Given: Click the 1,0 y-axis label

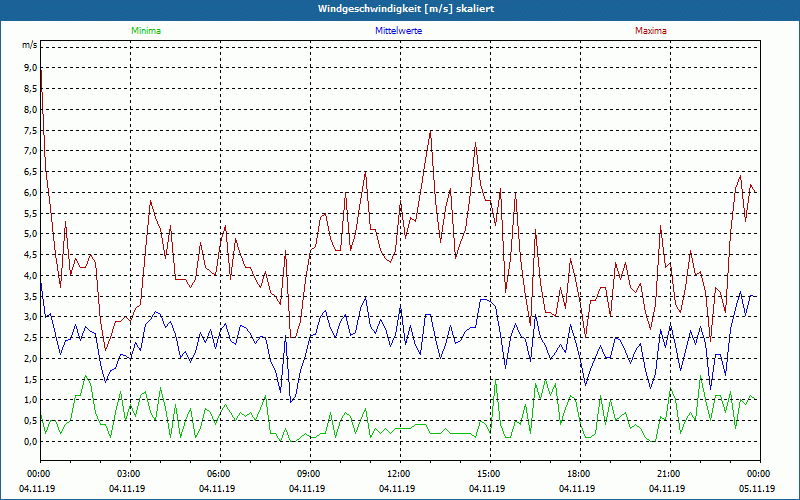Looking at the screenshot, I should point(31,399).
